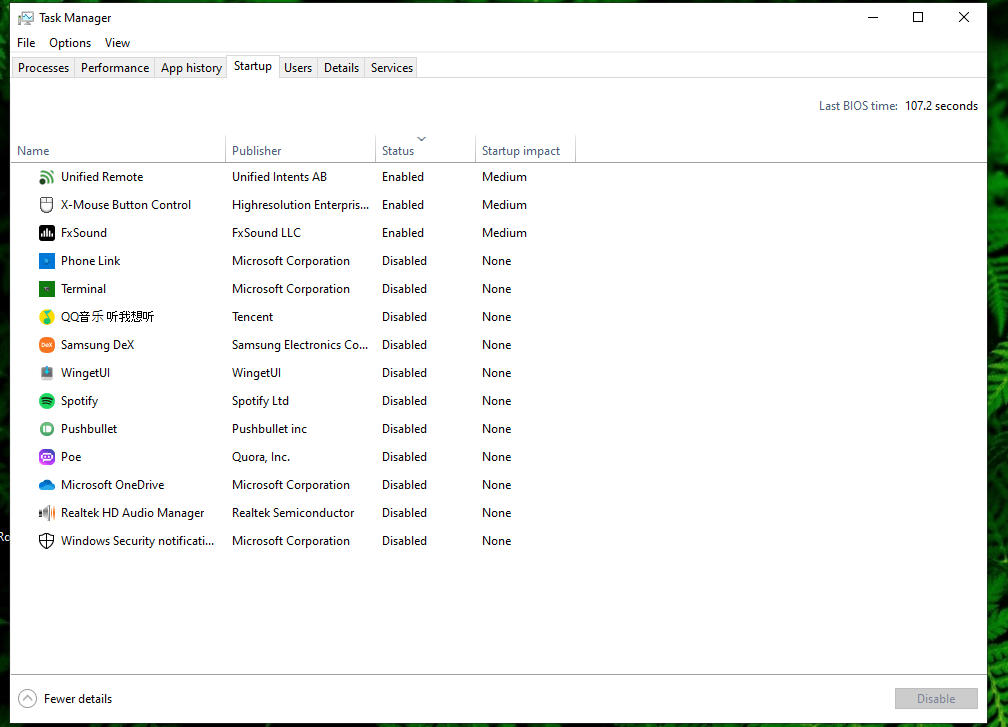Sort by the Name column header

click(118, 150)
